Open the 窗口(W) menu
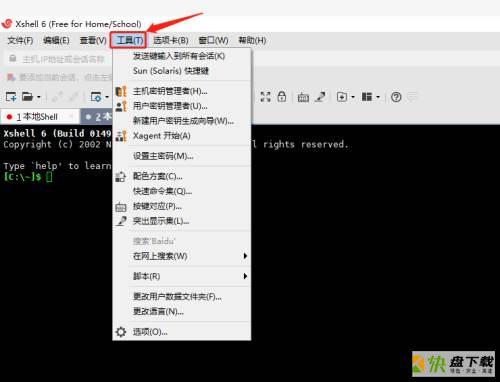500x382 pixels. coord(213,40)
